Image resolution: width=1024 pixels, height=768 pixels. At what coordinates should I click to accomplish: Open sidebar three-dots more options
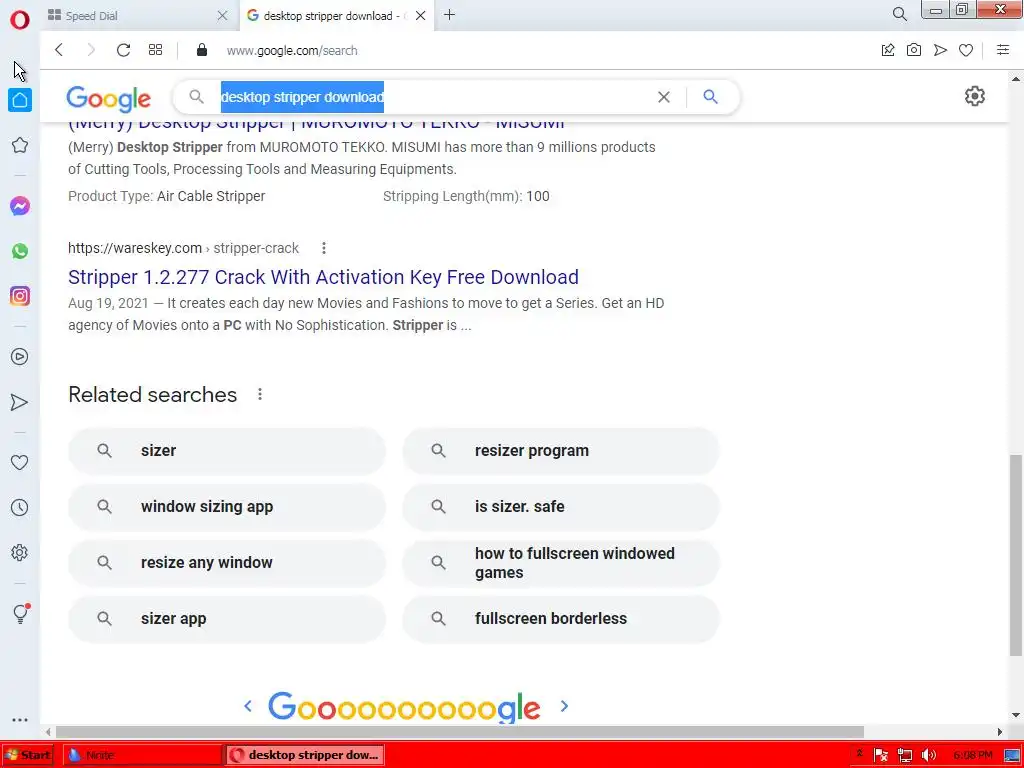click(x=20, y=720)
